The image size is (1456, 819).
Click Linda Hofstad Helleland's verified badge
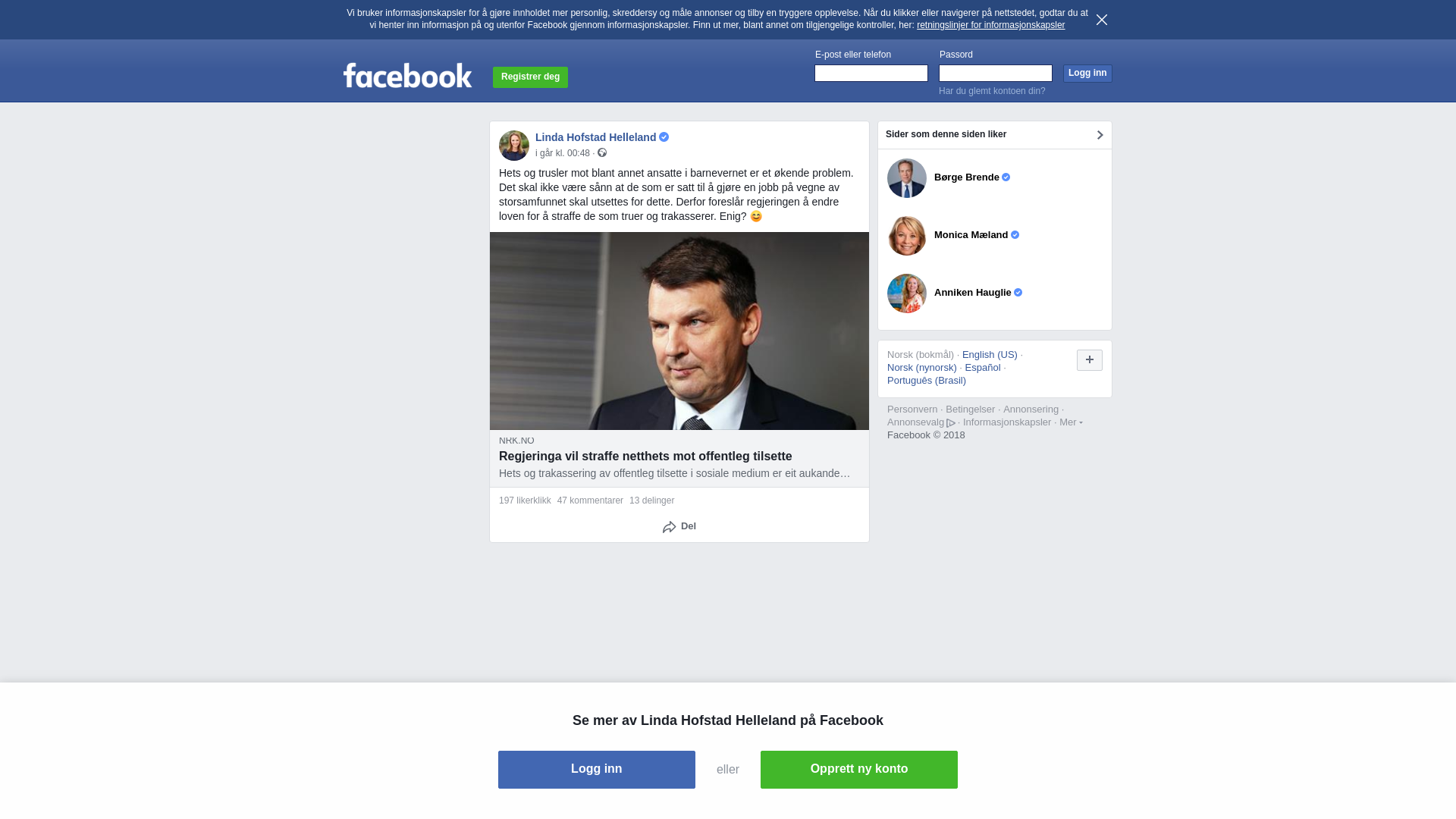[664, 137]
